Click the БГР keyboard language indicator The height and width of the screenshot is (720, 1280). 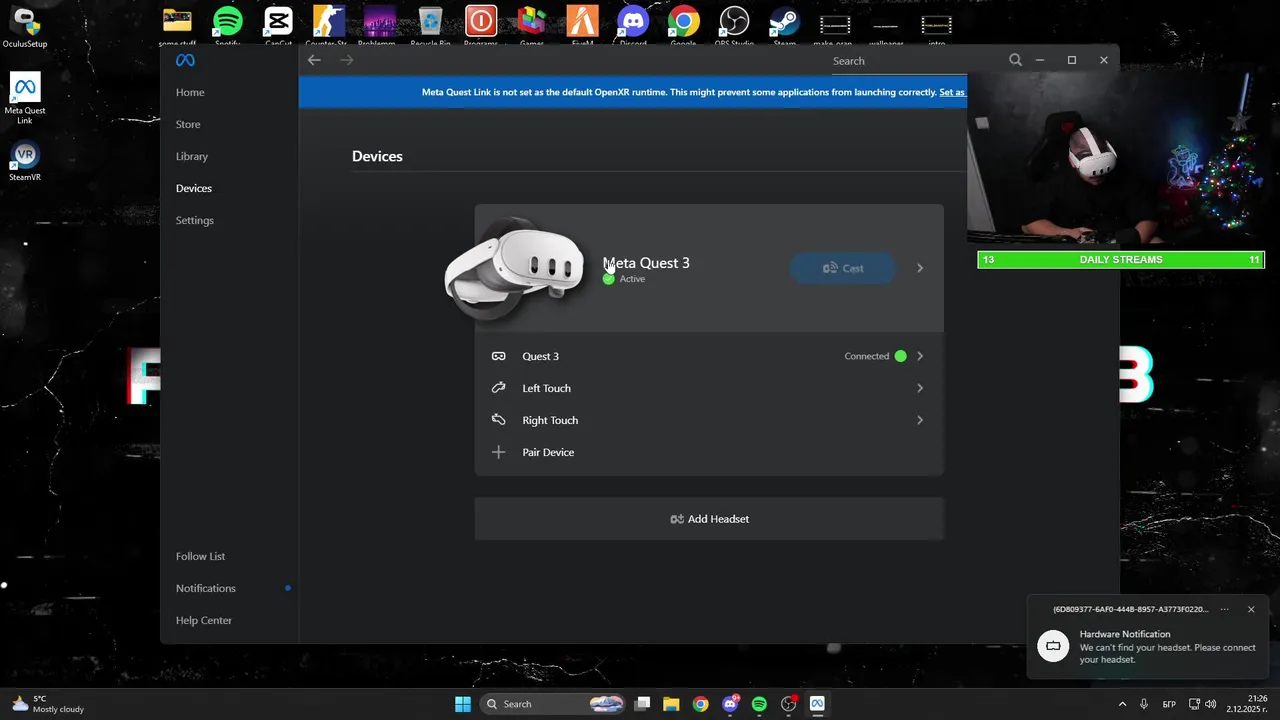(x=1169, y=704)
